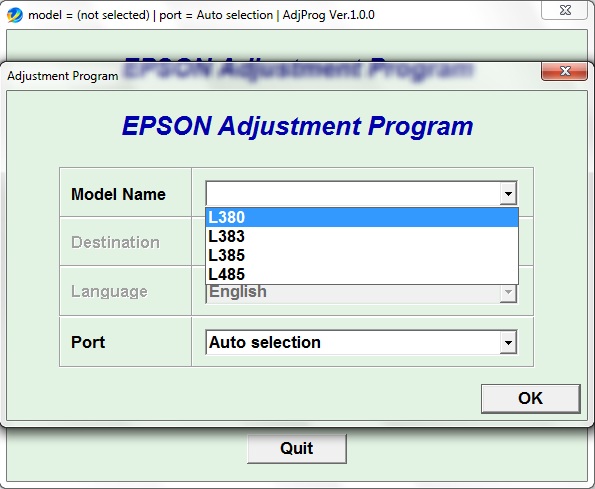Collapse the Model Name dropdown arrow
595x489 pixels.
tap(508, 194)
